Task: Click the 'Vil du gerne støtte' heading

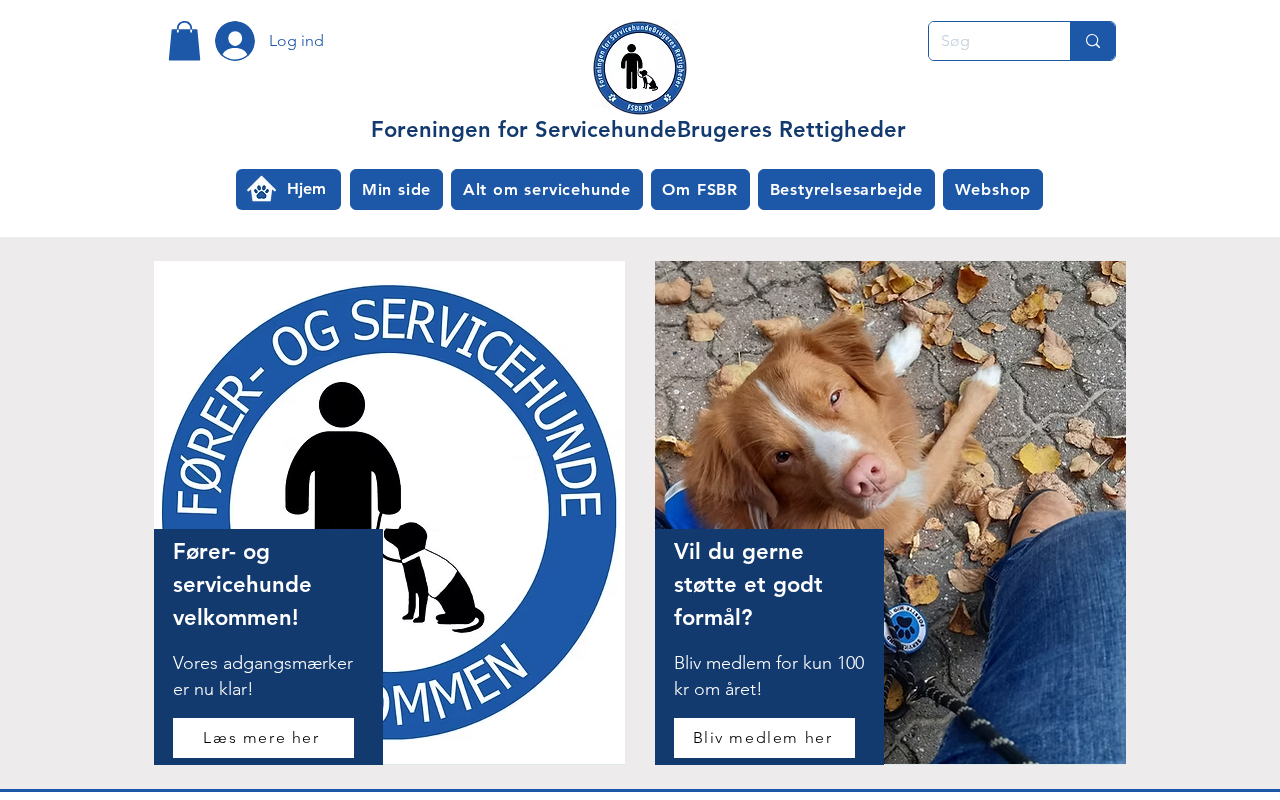Action: 748,584
